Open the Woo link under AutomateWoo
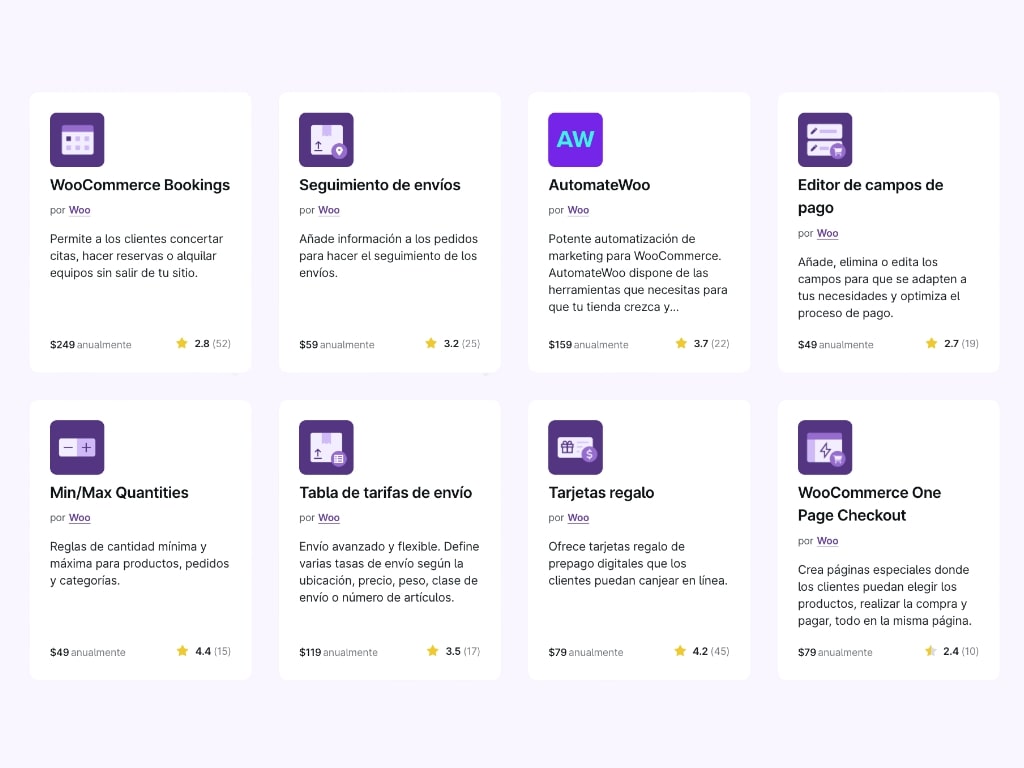 click(577, 210)
